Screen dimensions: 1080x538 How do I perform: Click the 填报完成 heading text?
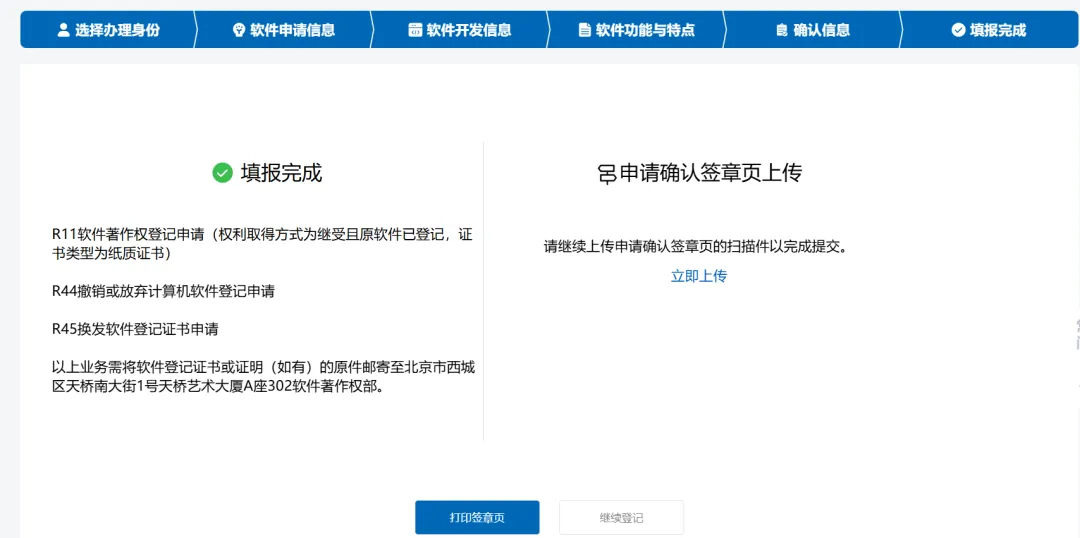[281, 173]
